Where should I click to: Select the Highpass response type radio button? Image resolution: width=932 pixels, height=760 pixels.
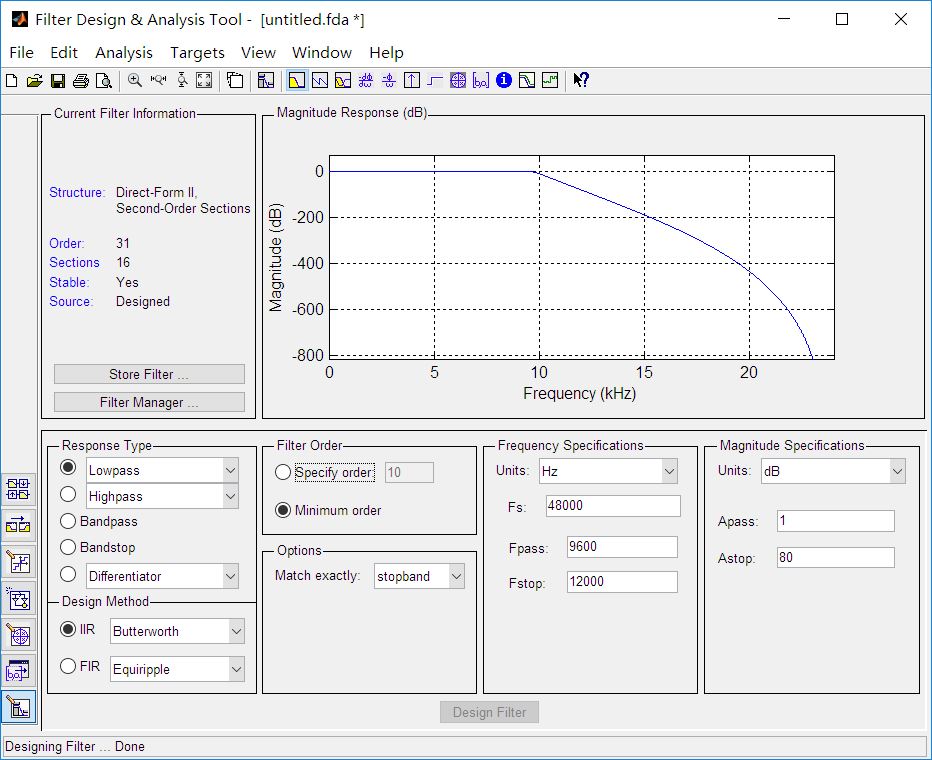point(68,494)
